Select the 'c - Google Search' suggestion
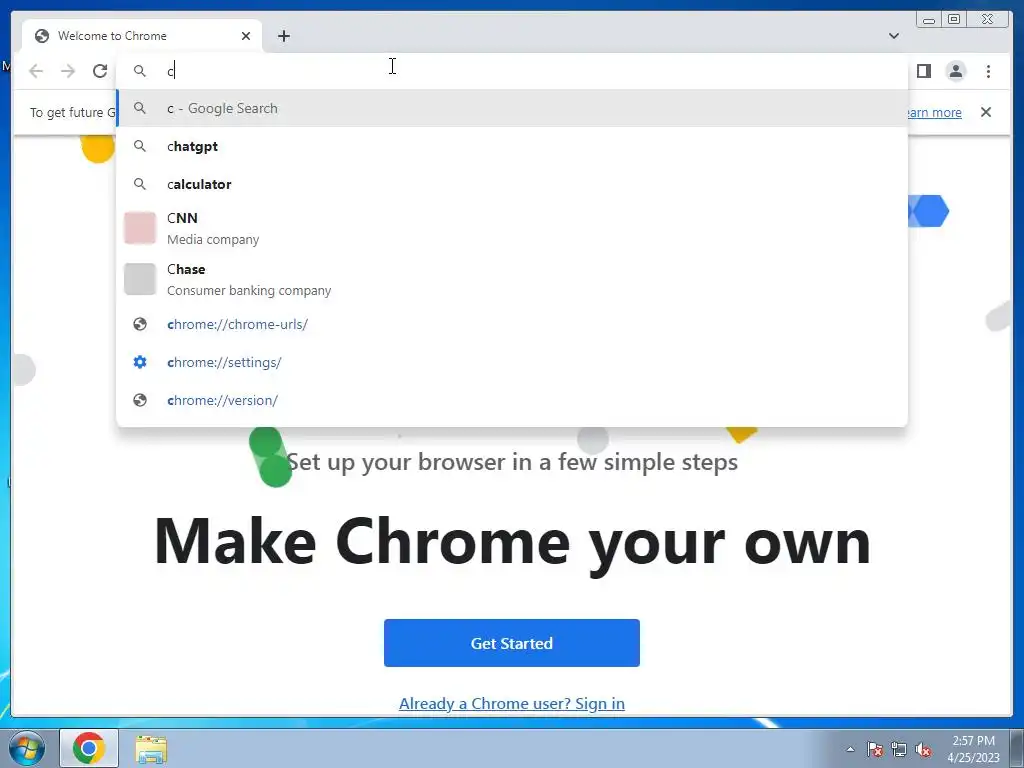This screenshot has height=768, width=1024. [x=512, y=108]
